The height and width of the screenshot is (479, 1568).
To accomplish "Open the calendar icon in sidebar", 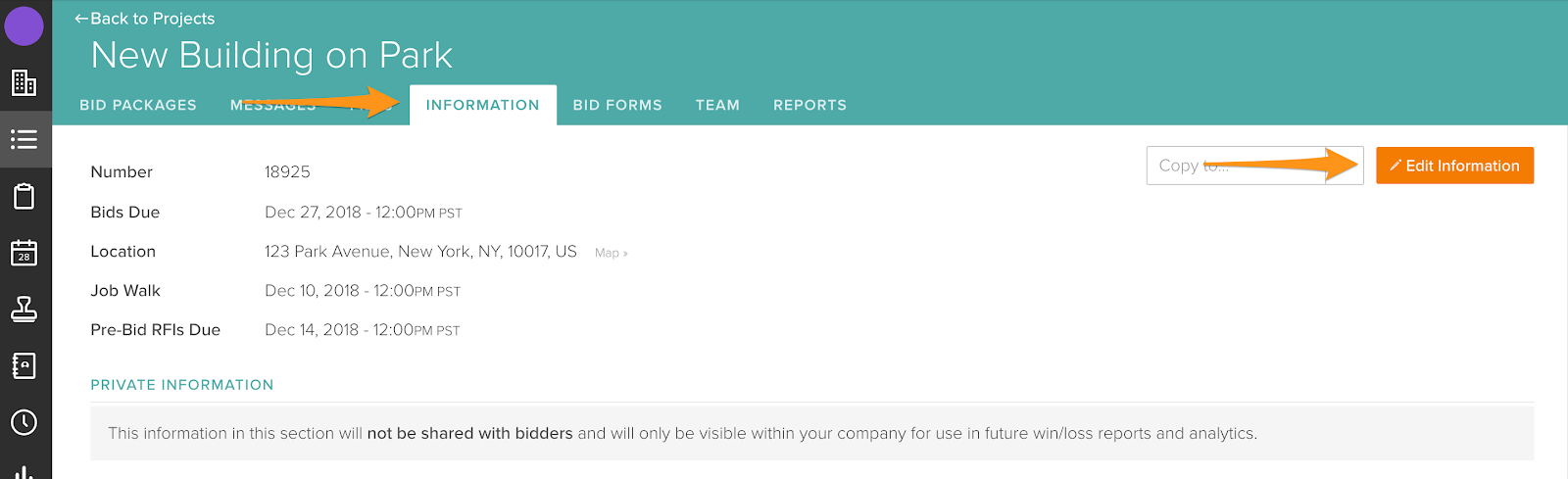I will [x=24, y=253].
